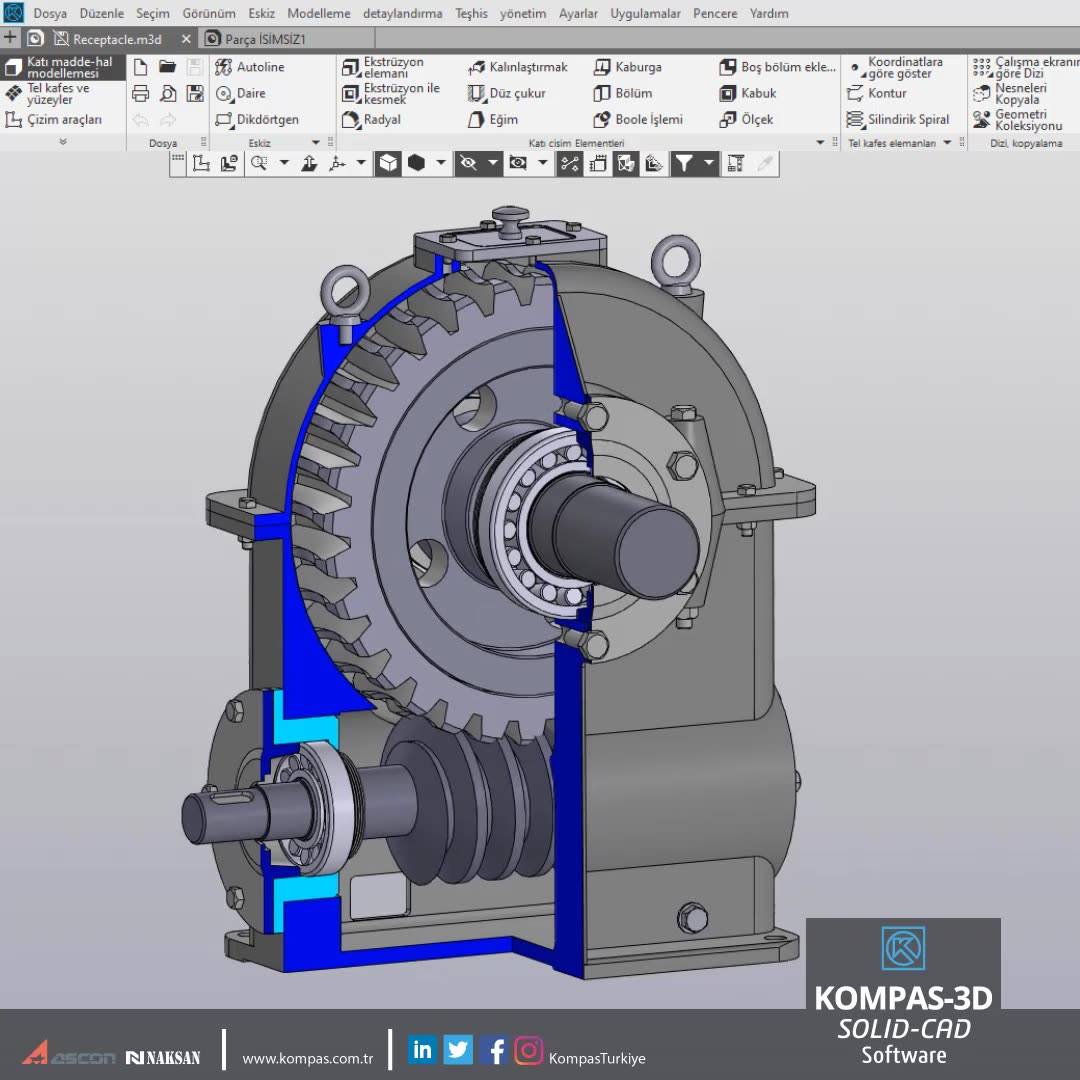Image resolution: width=1080 pixels, height=1080 pixels.
Task: Select the Kontur contour tool
Action: click(876, 93)
